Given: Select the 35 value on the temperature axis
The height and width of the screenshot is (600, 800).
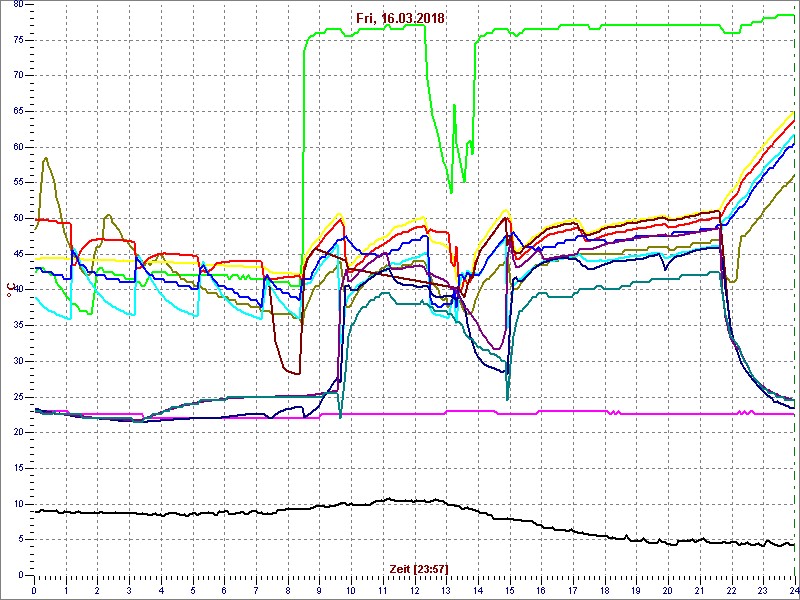Looking at the screenshot, I should click(x=18, y=326).
